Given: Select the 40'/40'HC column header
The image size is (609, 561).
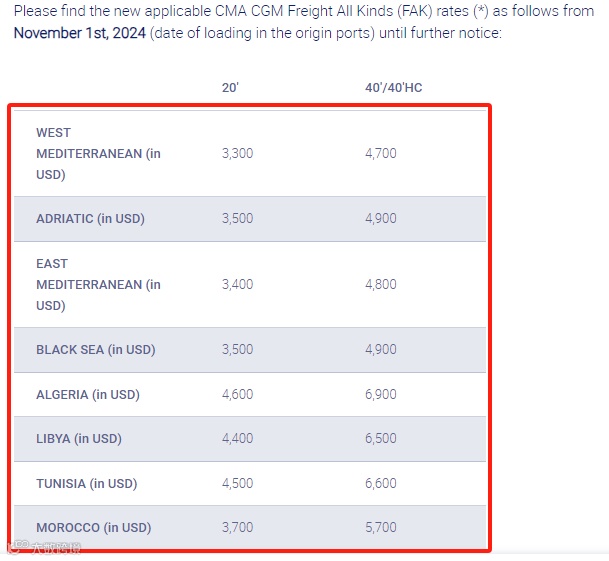Looking at the screenshot, I should tap(393, 87).
